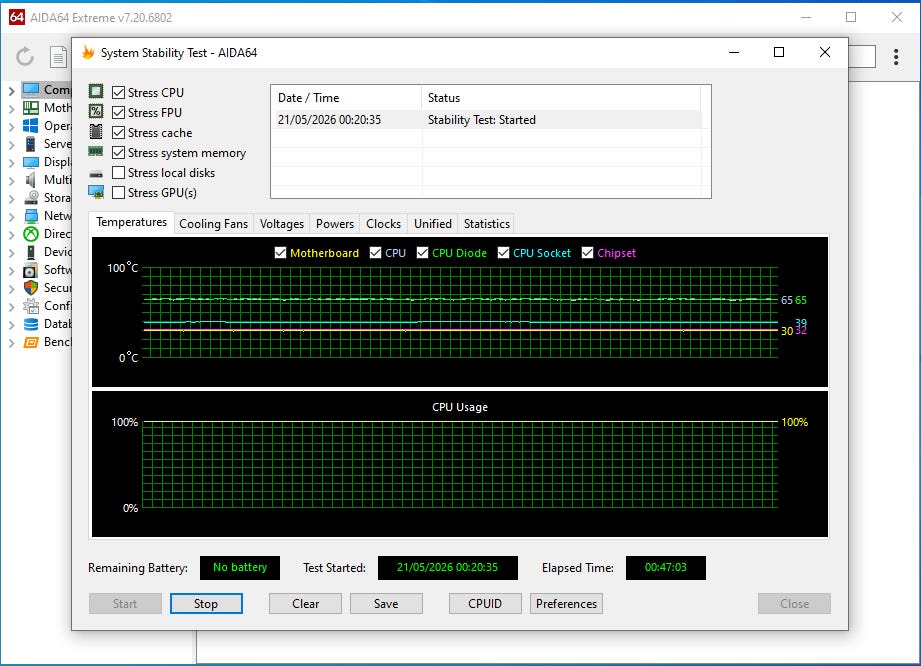Screen dimensions: 921x666
Task: Switch to the Statistics tab
Action: point(486,224)
